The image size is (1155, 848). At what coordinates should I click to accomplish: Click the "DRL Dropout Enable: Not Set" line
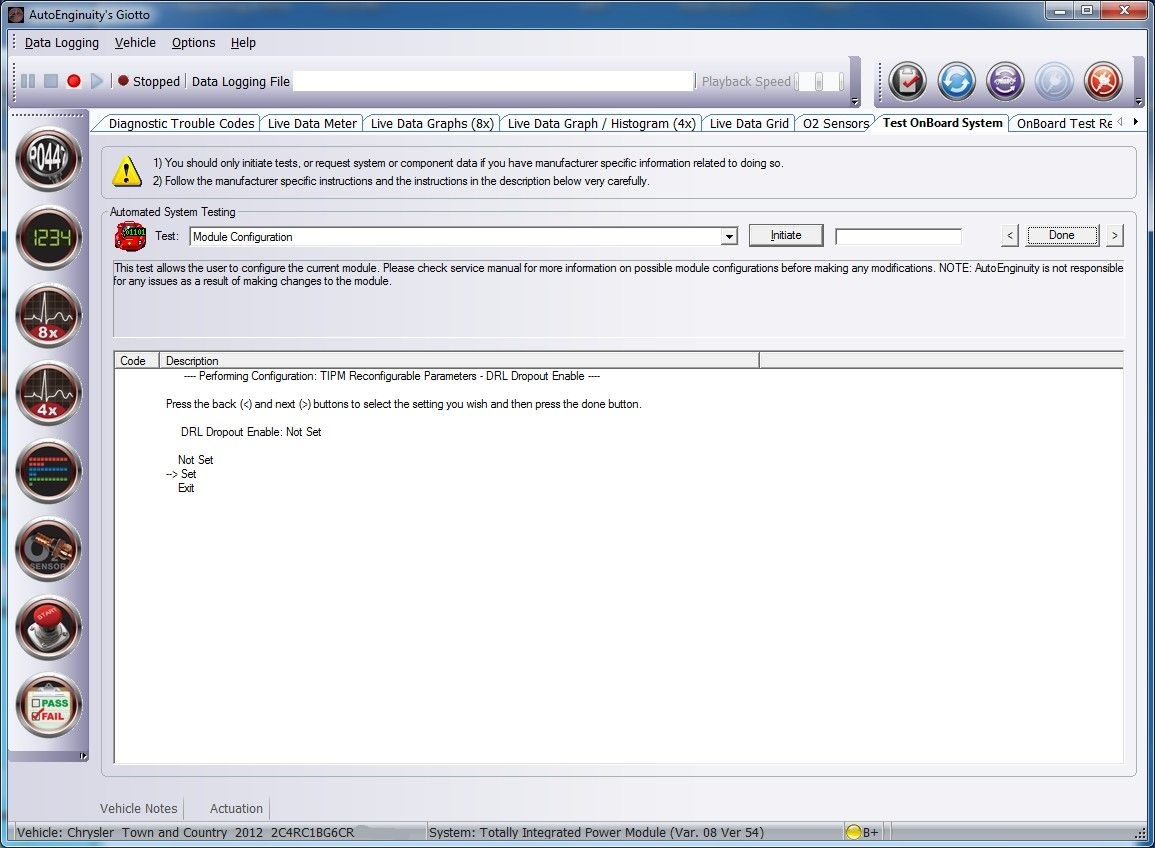pos(251,432)
